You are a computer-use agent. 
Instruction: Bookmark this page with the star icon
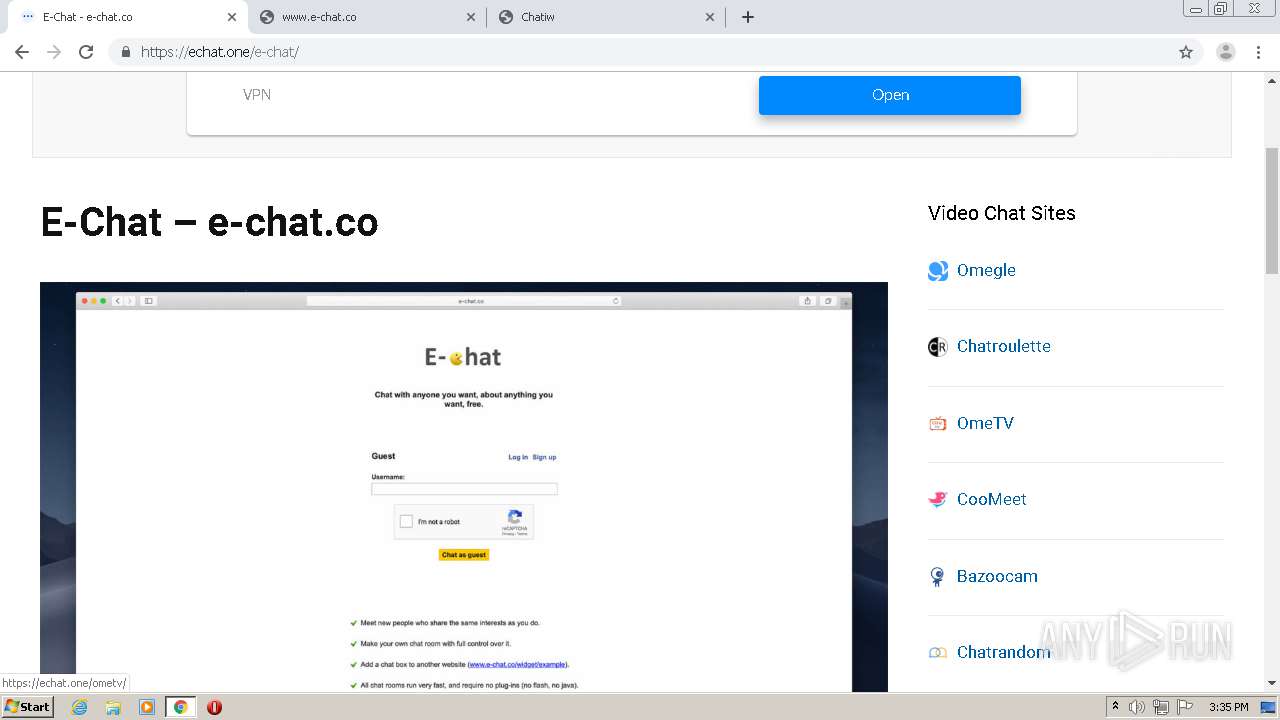pos(1186,52)
